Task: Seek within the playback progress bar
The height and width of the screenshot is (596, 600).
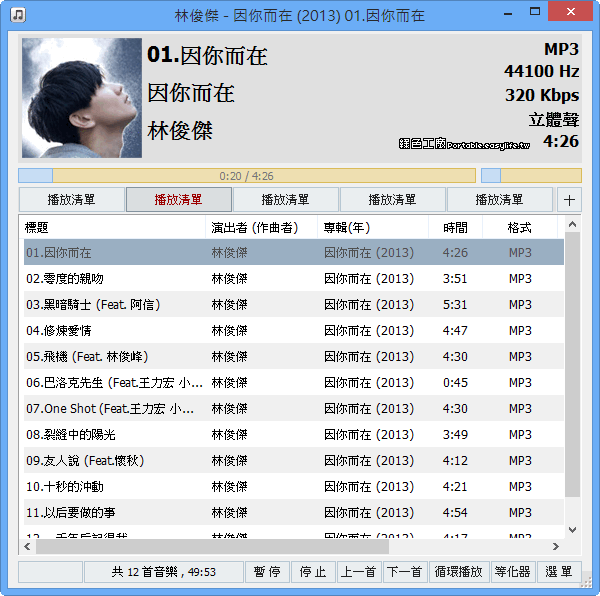Action: click(x=246, y=175)
